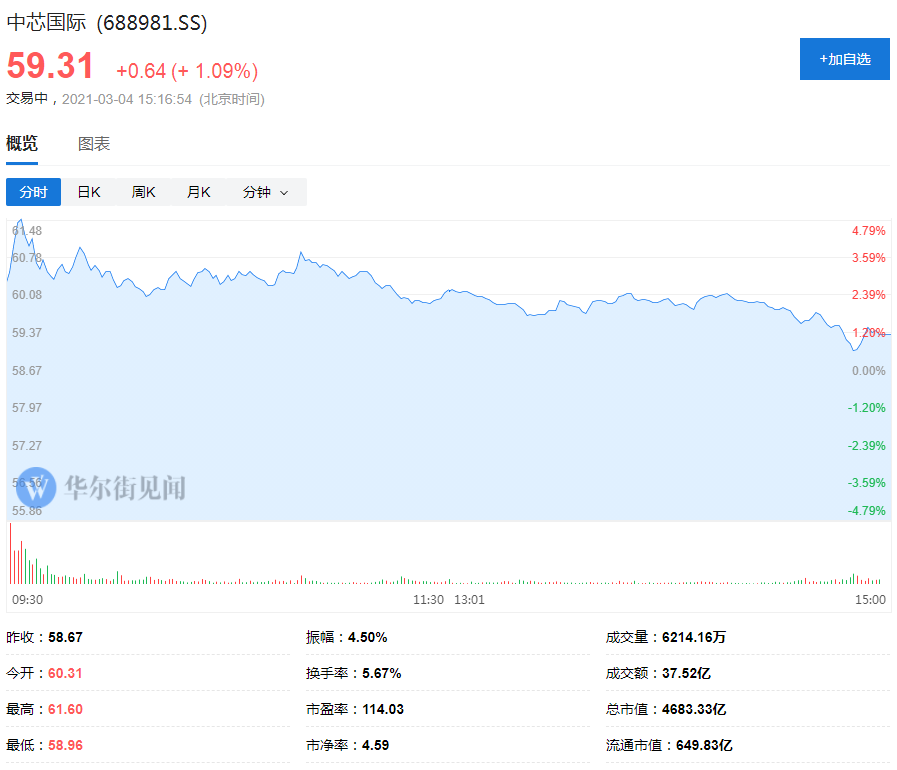Click the current price 59.31
Screen dimensions: 897x770
(50, 65)
